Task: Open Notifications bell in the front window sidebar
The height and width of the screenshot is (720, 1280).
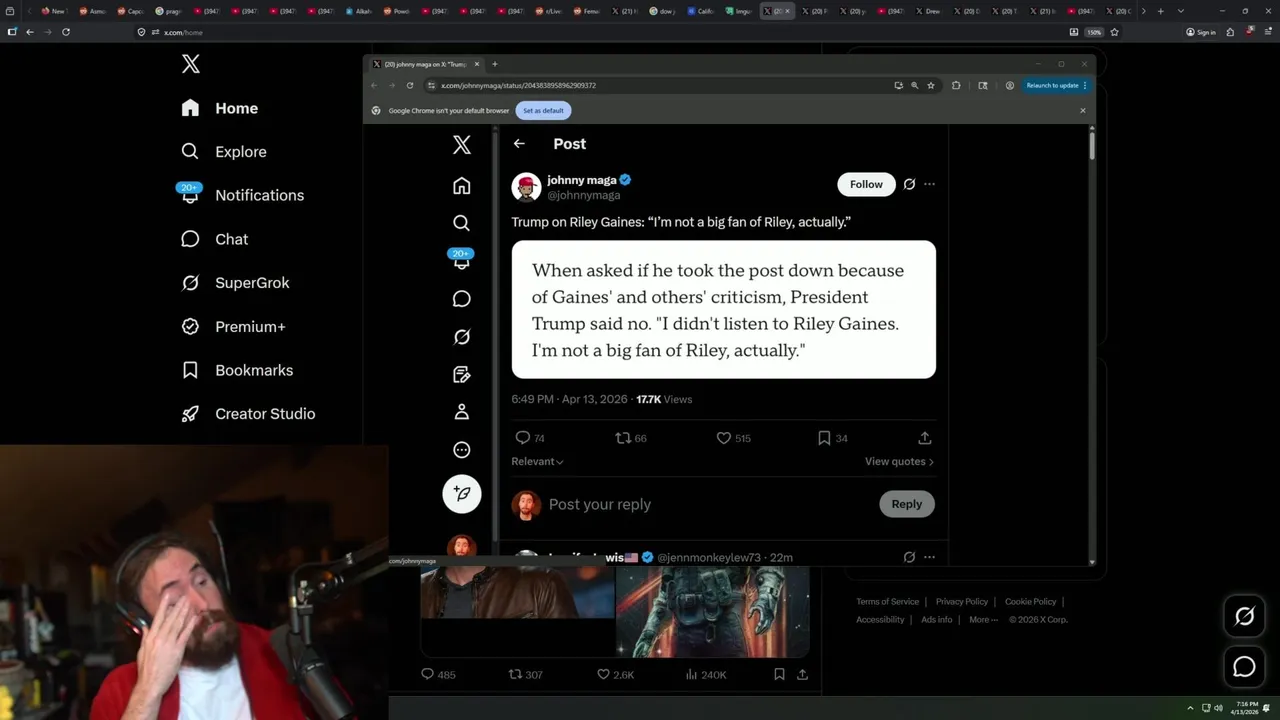Action: coord(461,260)
